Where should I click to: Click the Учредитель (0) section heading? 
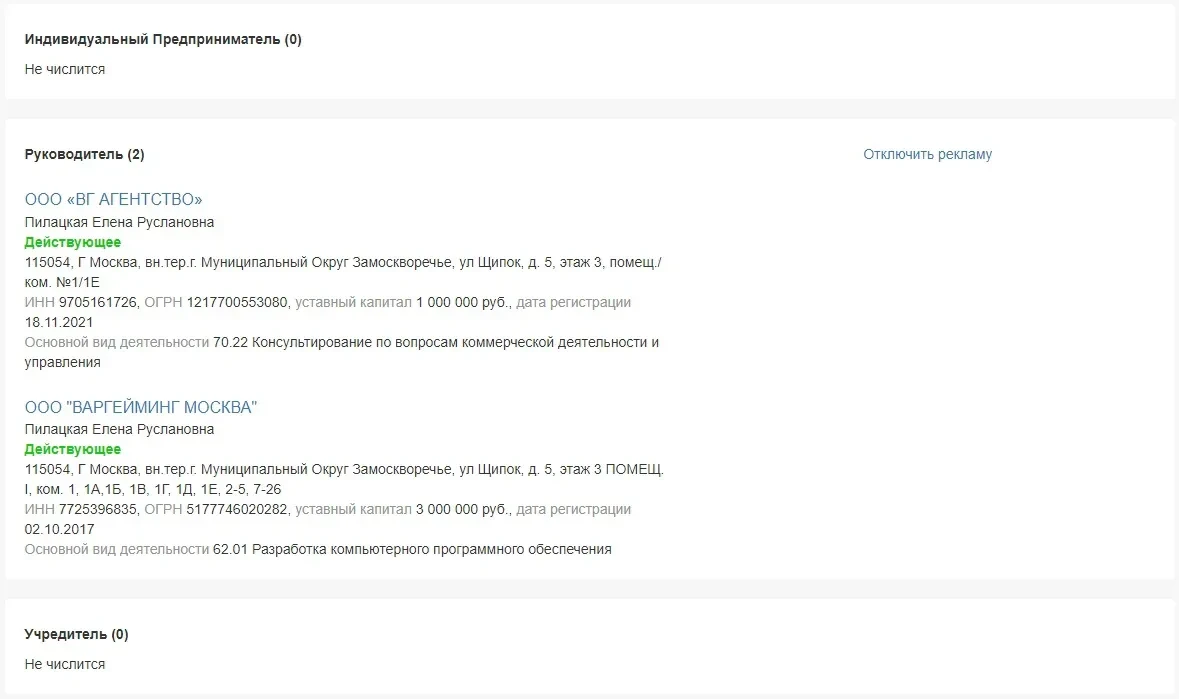(x=76, y=635)
